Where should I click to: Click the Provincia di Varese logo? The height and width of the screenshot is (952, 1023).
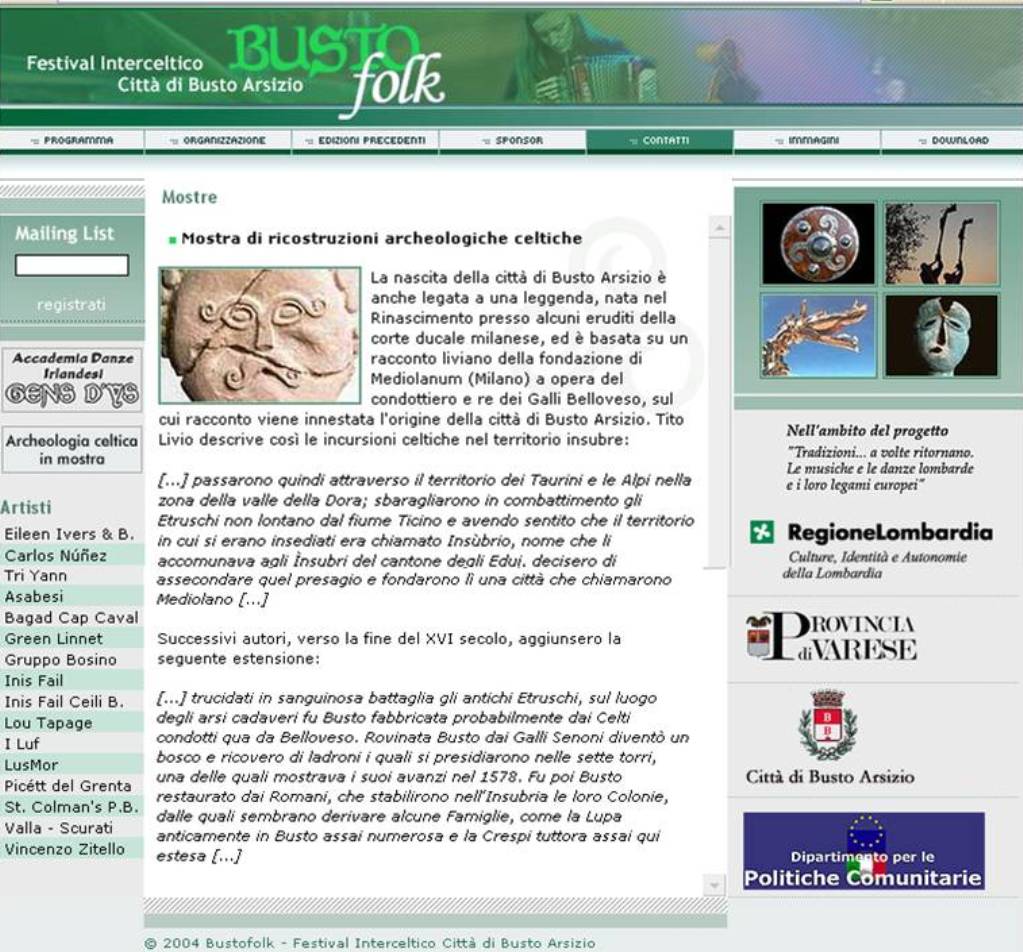(831, 636)
